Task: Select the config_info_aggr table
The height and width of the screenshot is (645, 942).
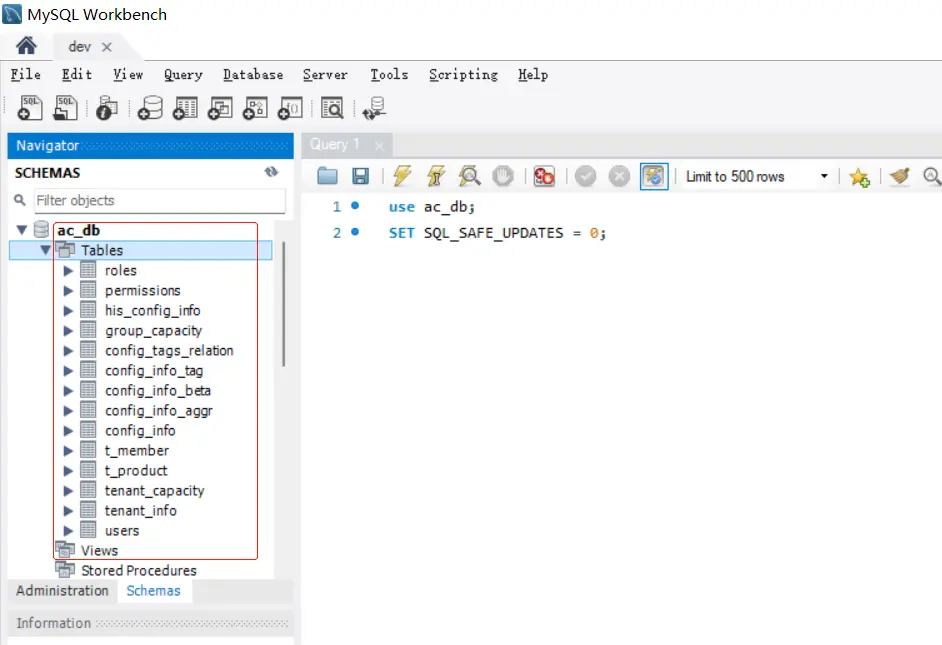Action: pyautogui.click(x=159, y=411)
